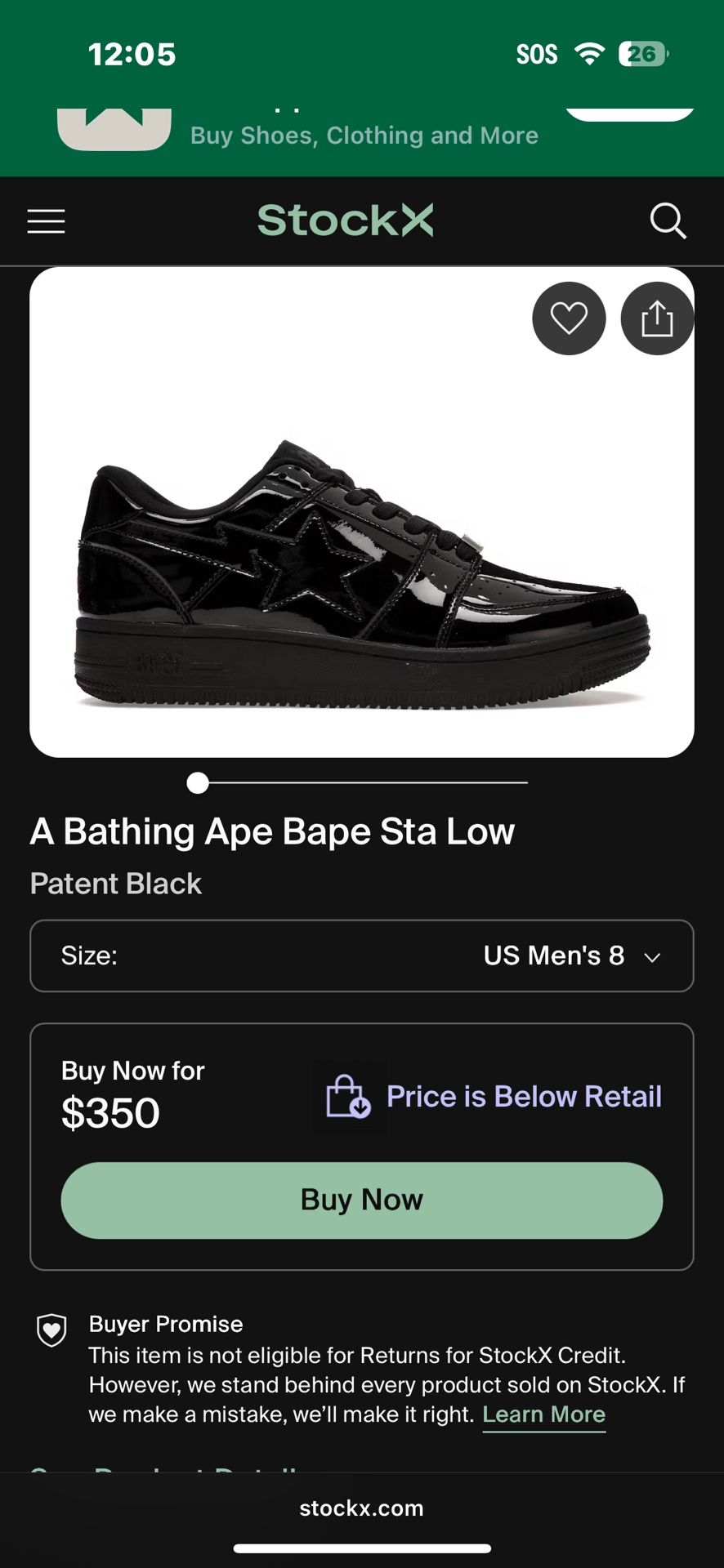Screen dimensions: 724x1568
Task: Open the Size US Men's 8 dropdown
Action: point(361,955)
